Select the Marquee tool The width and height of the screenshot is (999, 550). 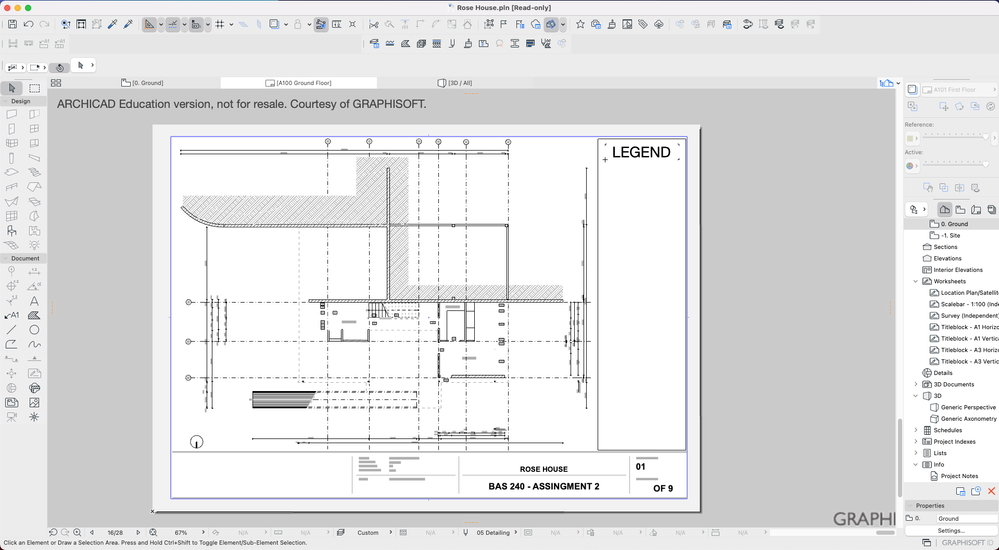35,88
